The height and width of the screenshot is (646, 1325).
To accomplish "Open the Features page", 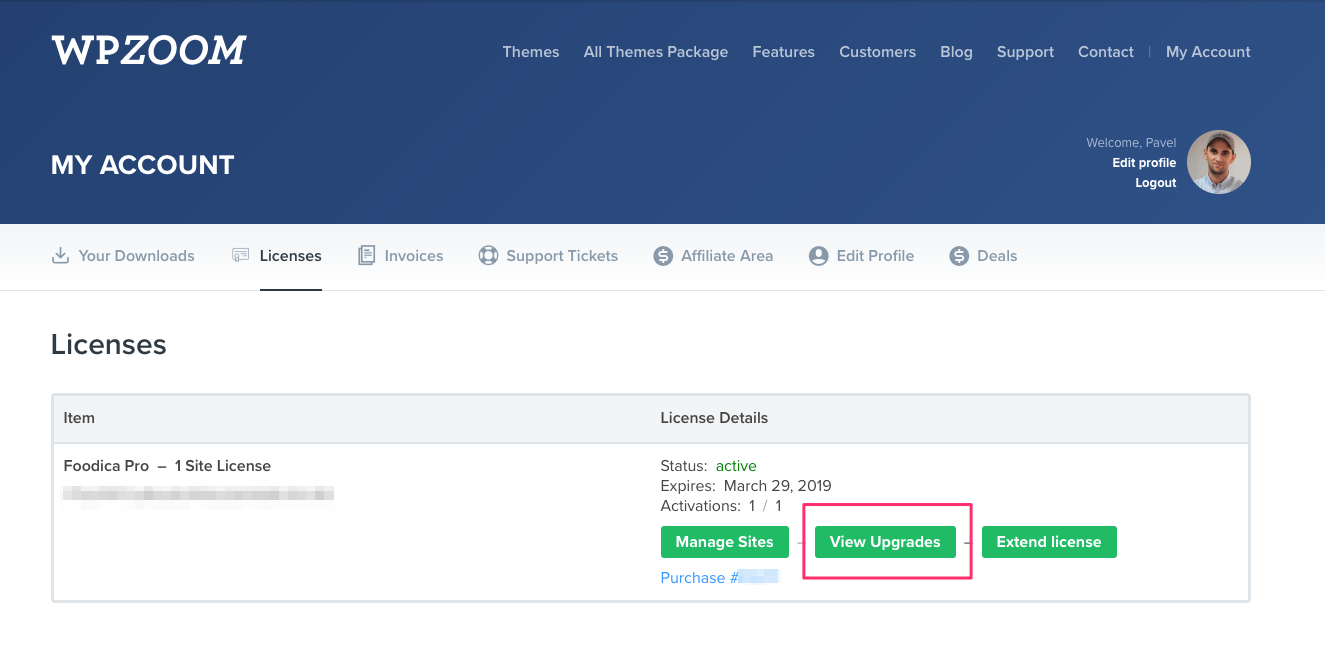I will coord(784,52).
